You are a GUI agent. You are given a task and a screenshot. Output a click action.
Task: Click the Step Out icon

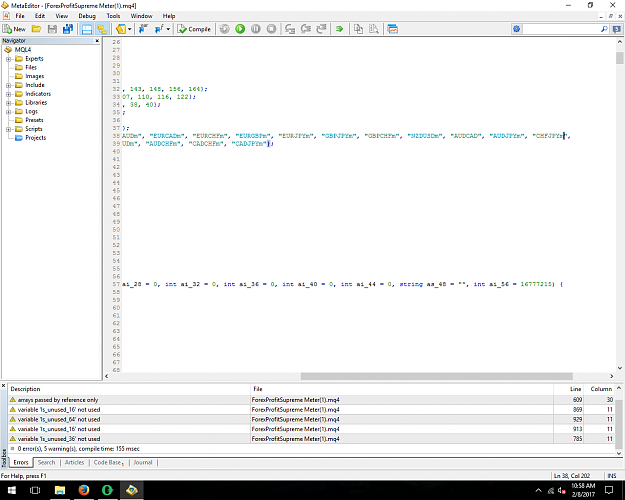(x=321, y=29)
